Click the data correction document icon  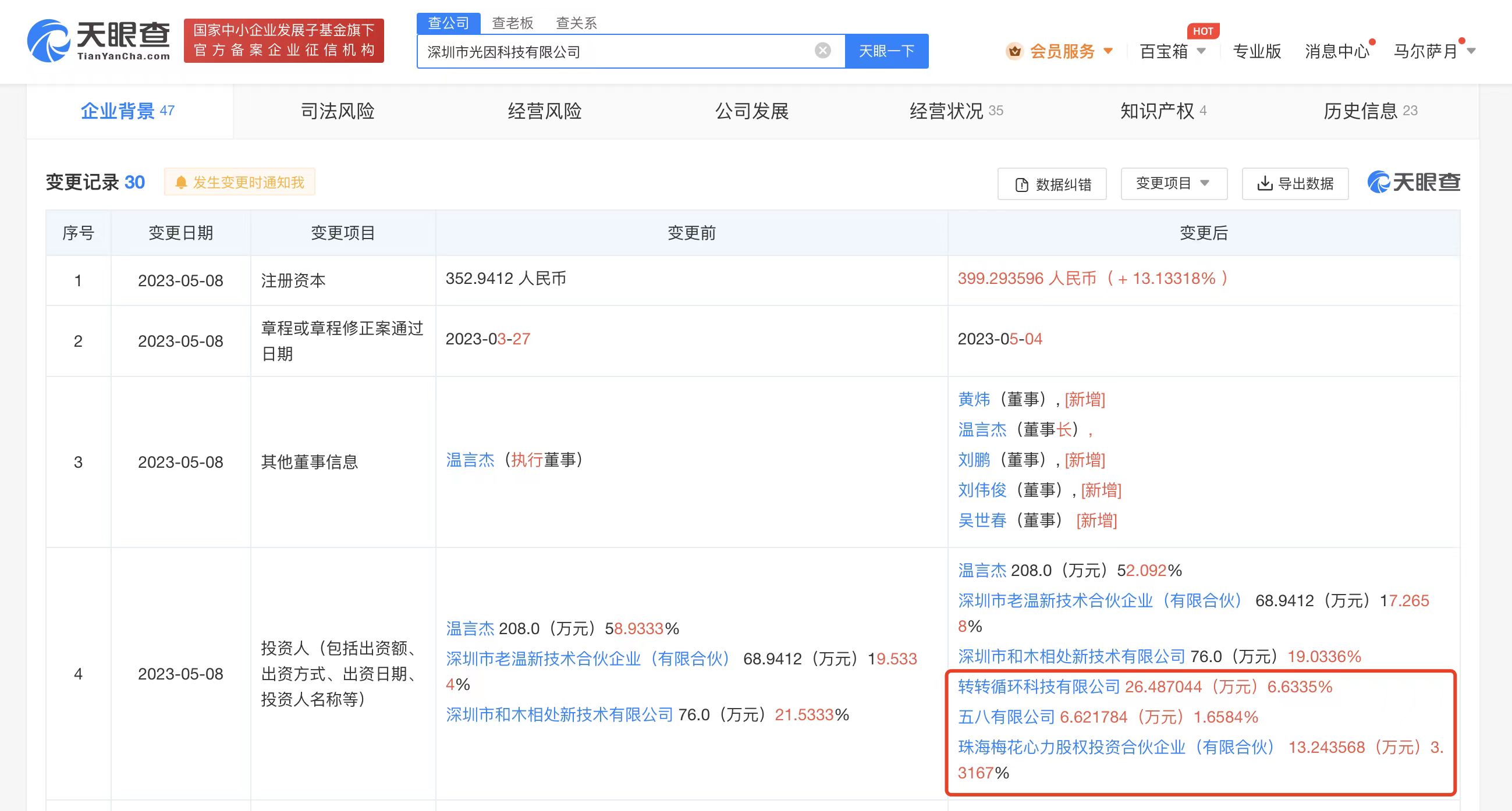click(1022, 184)
